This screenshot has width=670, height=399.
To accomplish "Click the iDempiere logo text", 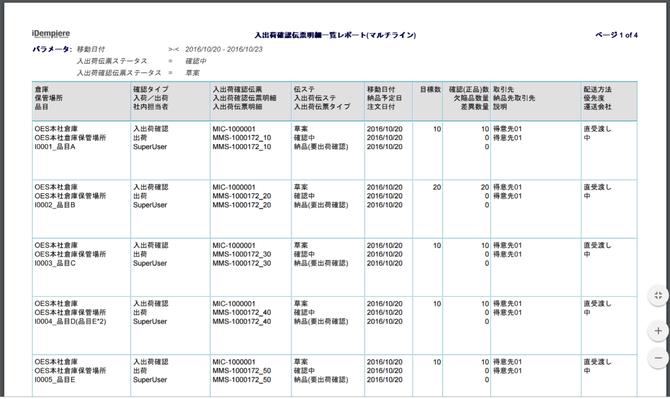I will [x=51, y=34].
